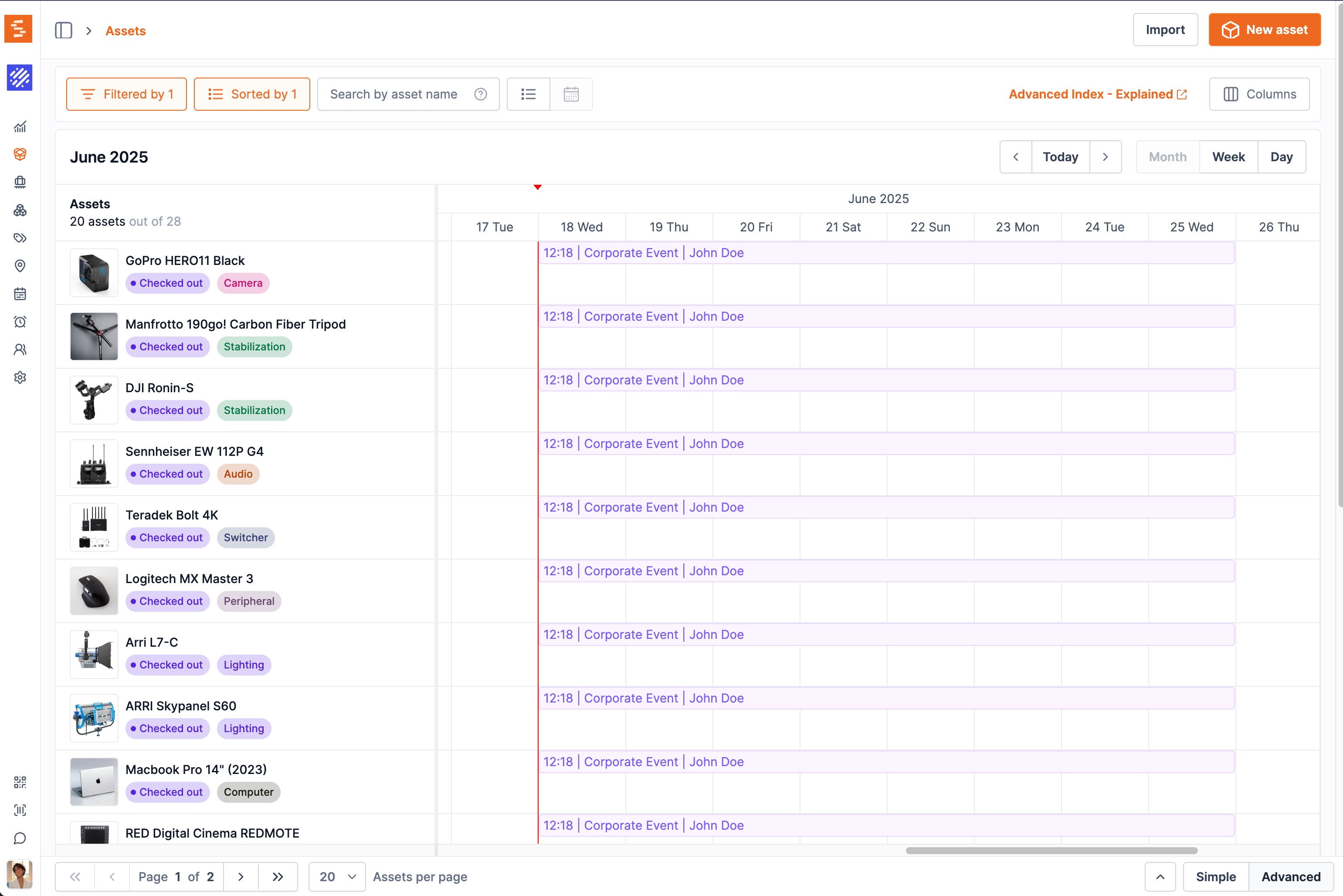The image size is (1343, 896).
Task: Open the assets per page dropdown
Action: pos(336,876)
